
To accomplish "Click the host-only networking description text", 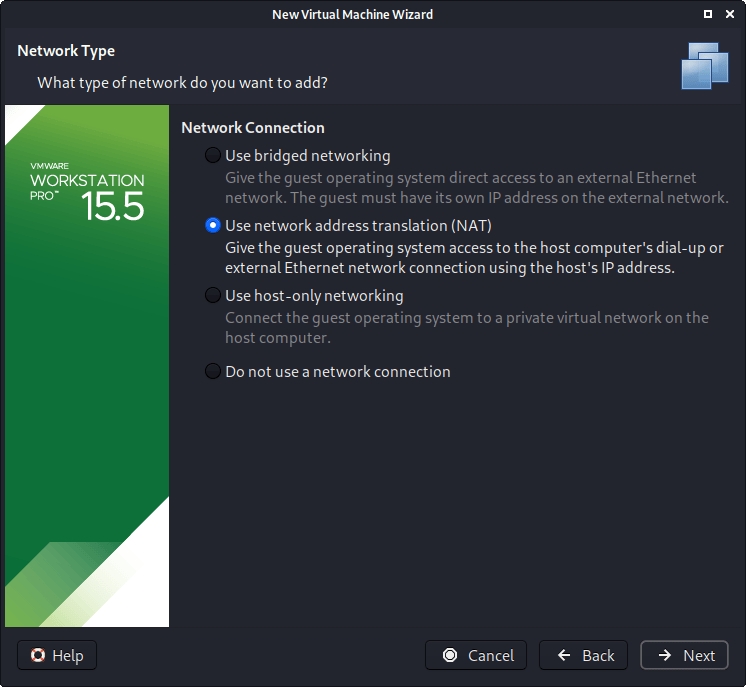I will [466, 328].
